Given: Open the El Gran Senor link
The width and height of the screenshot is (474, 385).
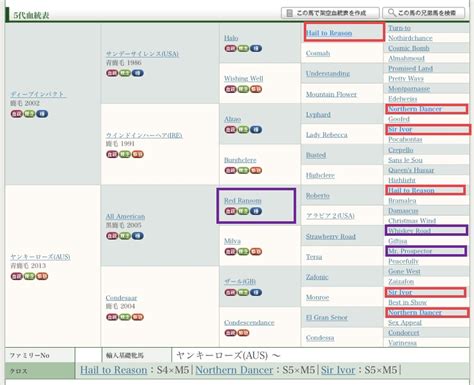Looking at the screenshot, I should (327, 318).
